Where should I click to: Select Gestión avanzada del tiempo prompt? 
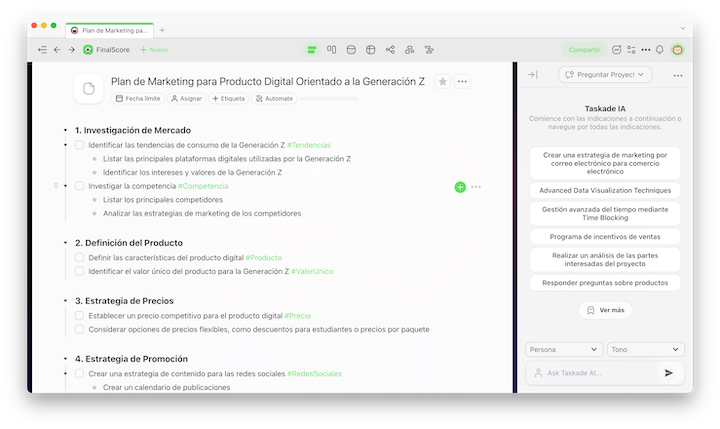[605, 214]
